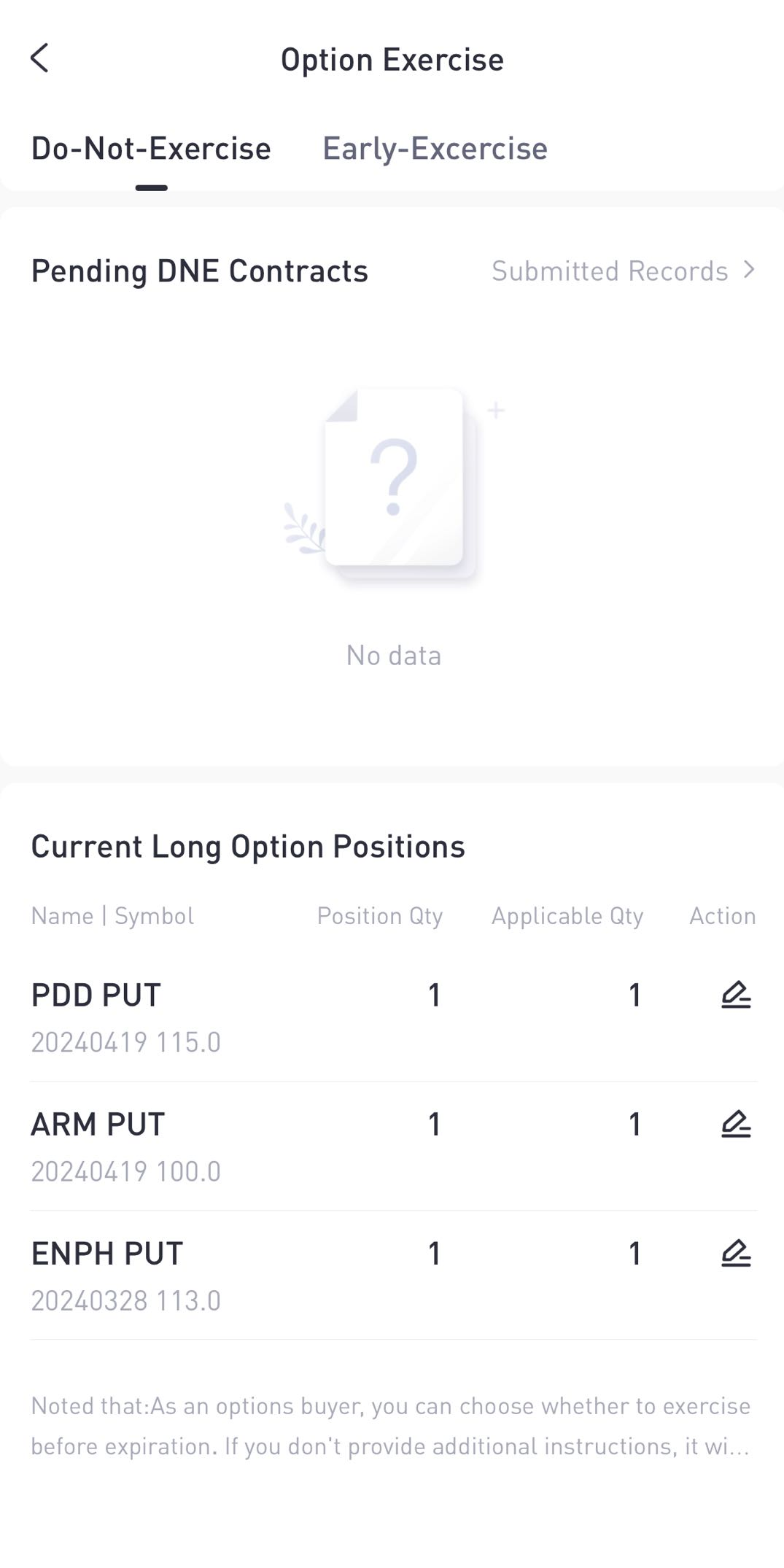Select the ARM PUT position name
This screenshot has height=1568, width=784.
(x=98, y=1125)
